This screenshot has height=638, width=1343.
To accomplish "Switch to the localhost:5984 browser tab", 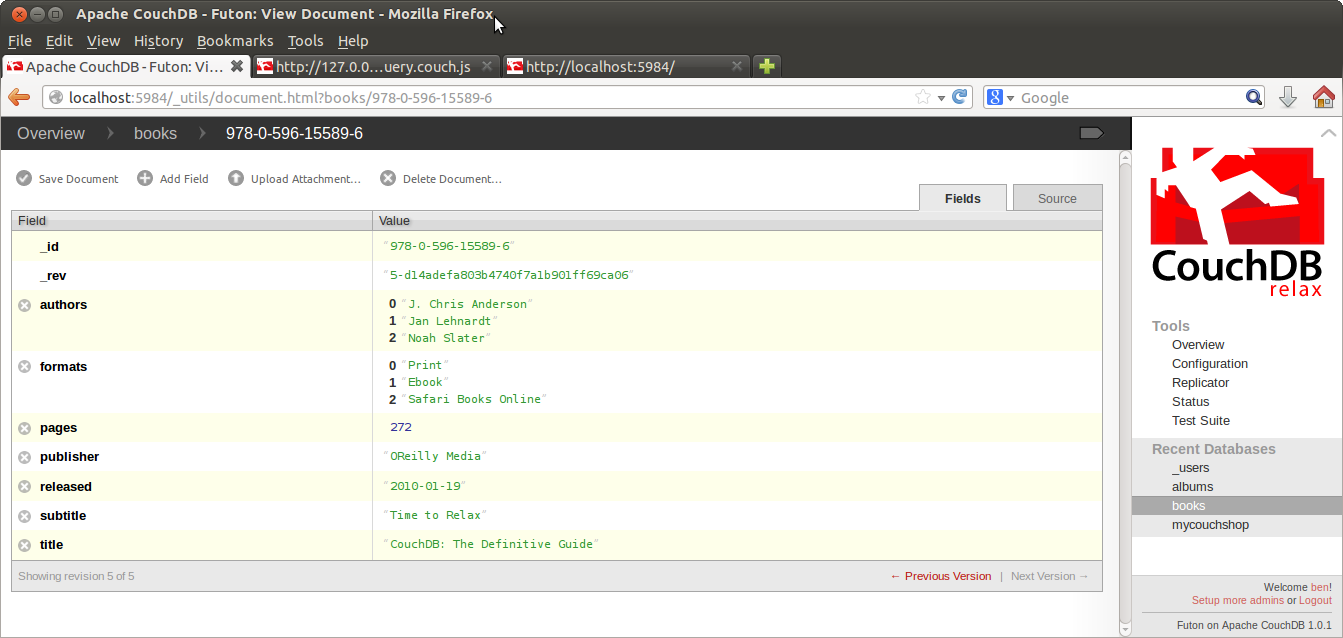I will (625, 66).
